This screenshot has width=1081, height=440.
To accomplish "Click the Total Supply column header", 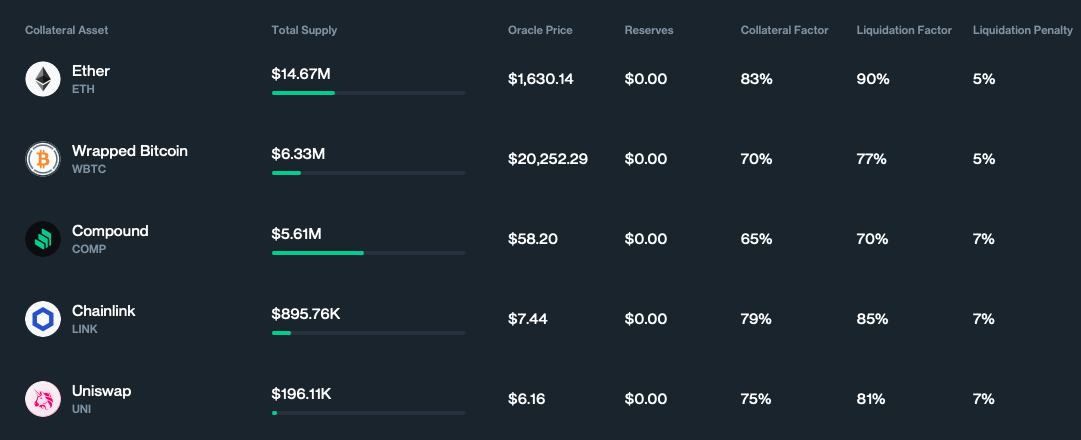I will tap(304, 30).
